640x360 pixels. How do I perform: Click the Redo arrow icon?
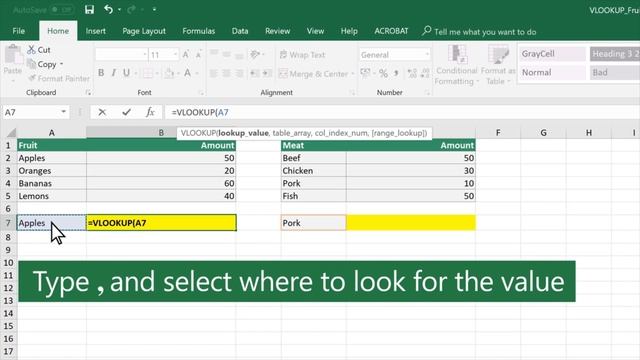tap(131, 9)
